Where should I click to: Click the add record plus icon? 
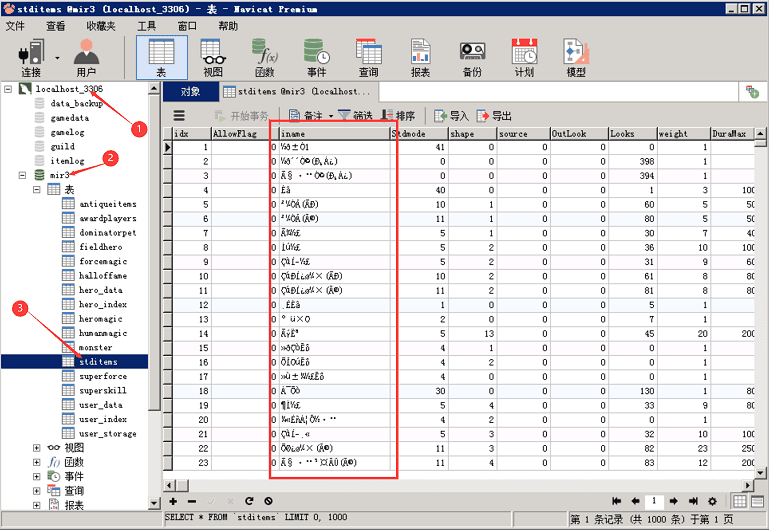pyautogui.click(x=173, y=501)
